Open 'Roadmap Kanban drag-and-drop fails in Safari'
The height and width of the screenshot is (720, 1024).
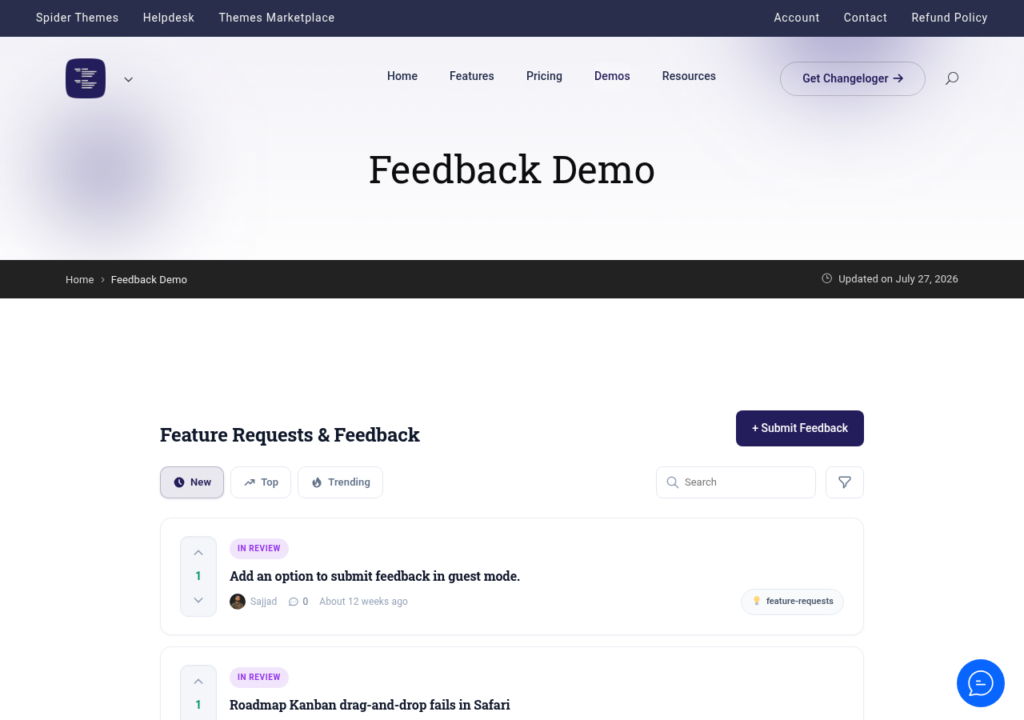pyautogui.click(x=370, y=705)
